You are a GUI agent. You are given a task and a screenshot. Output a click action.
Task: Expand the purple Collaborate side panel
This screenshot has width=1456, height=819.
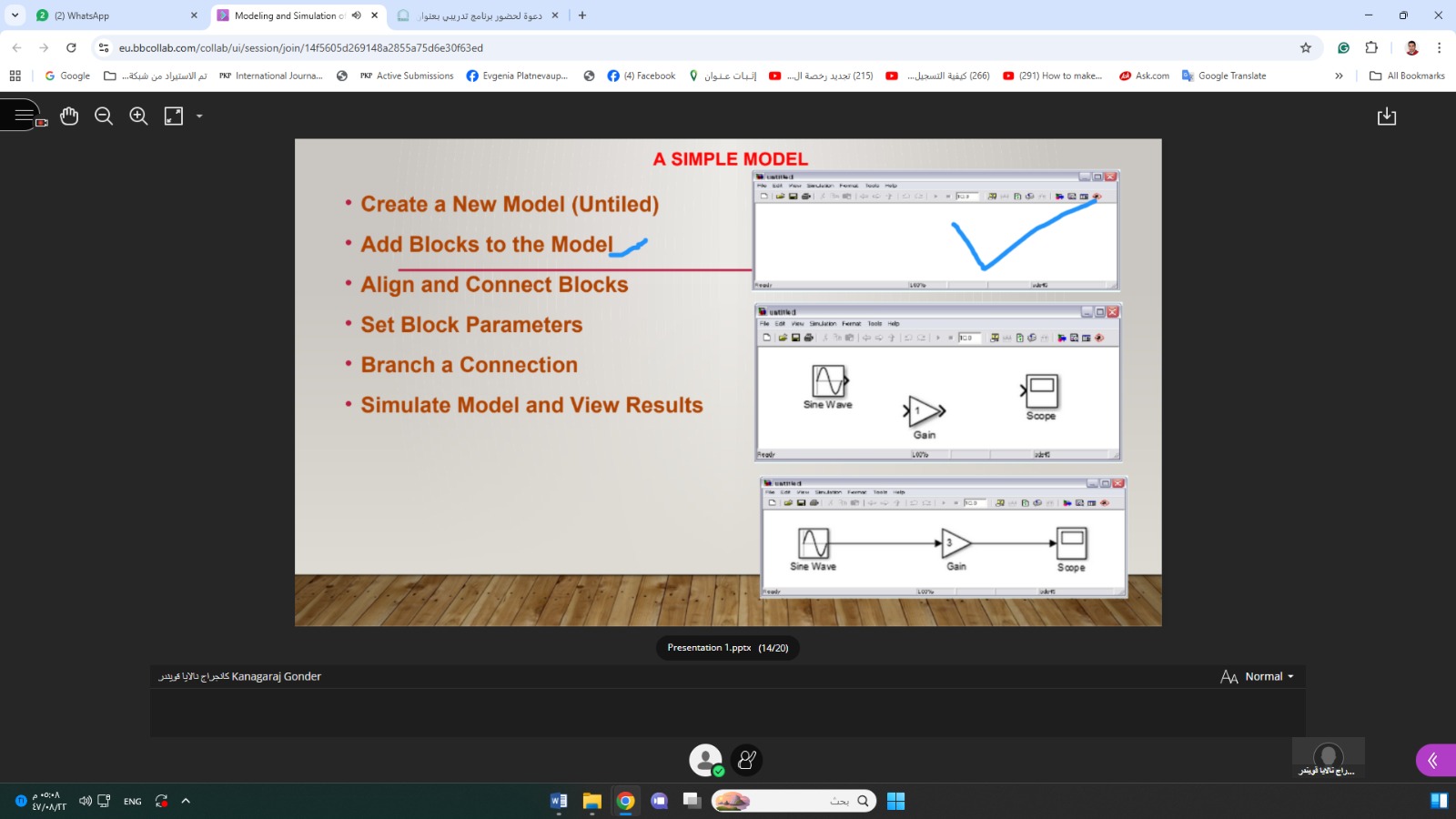click(1434, 760)
